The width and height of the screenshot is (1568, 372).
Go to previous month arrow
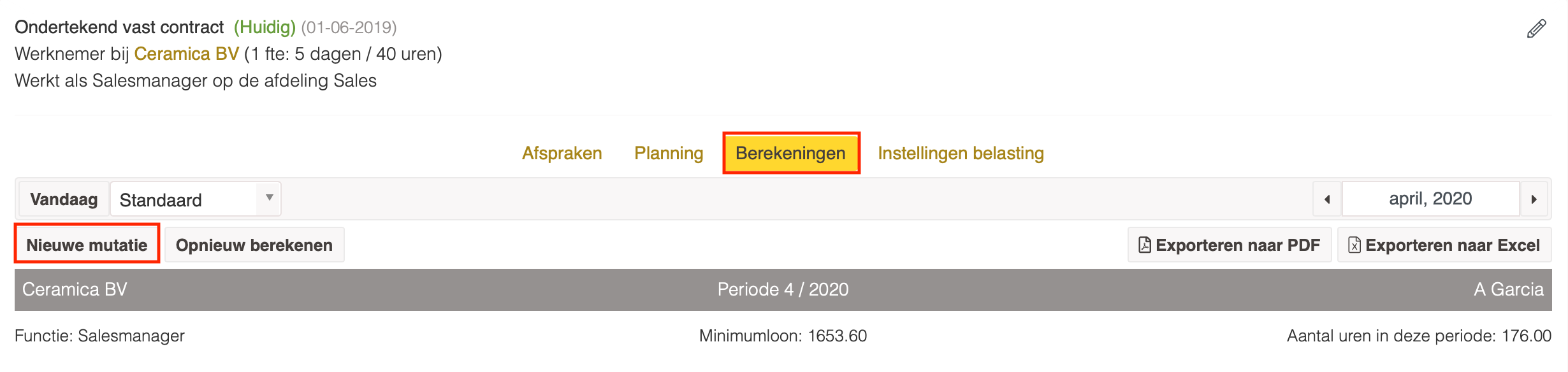1327,199
